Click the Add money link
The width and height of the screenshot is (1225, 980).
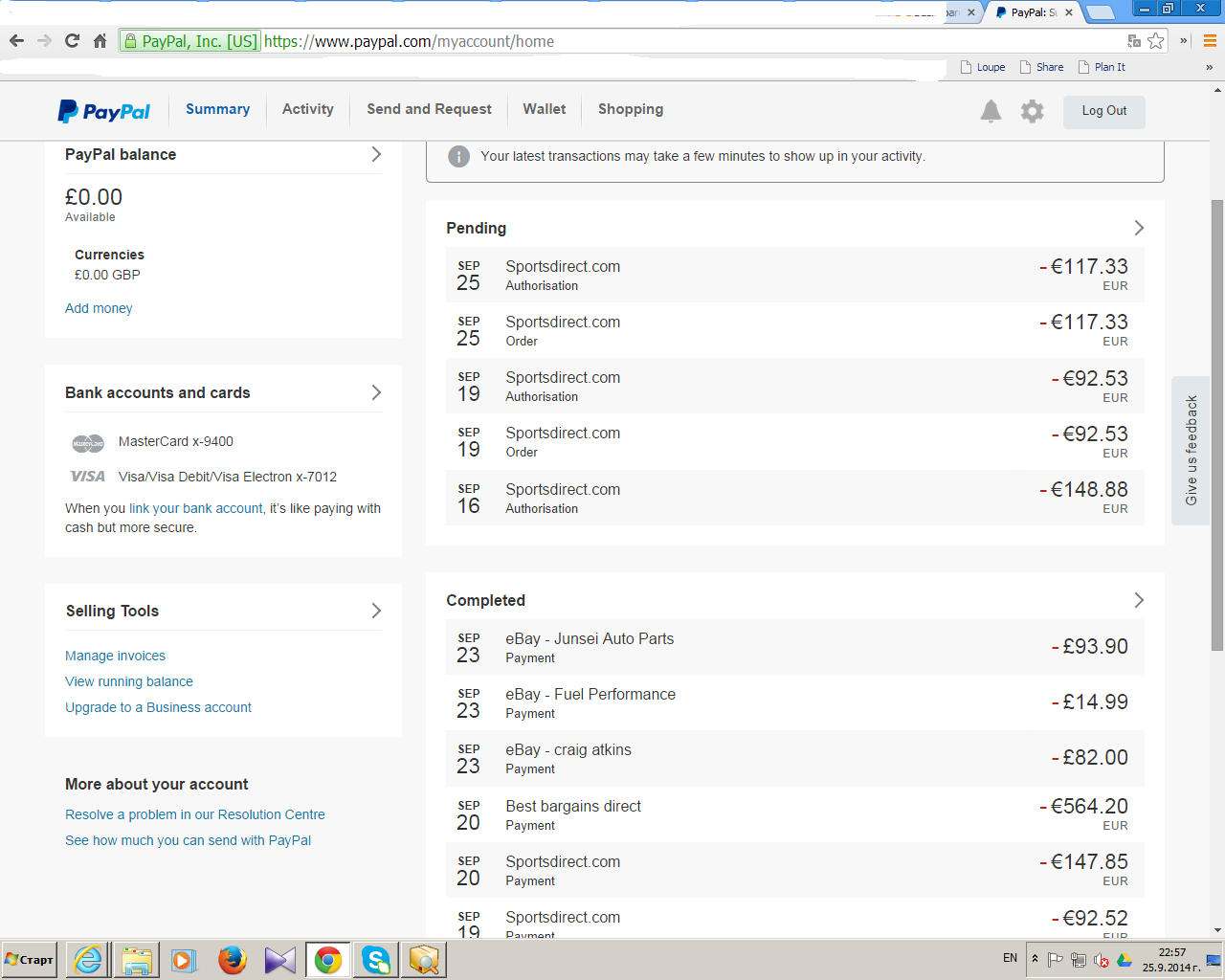coord(99,308)
